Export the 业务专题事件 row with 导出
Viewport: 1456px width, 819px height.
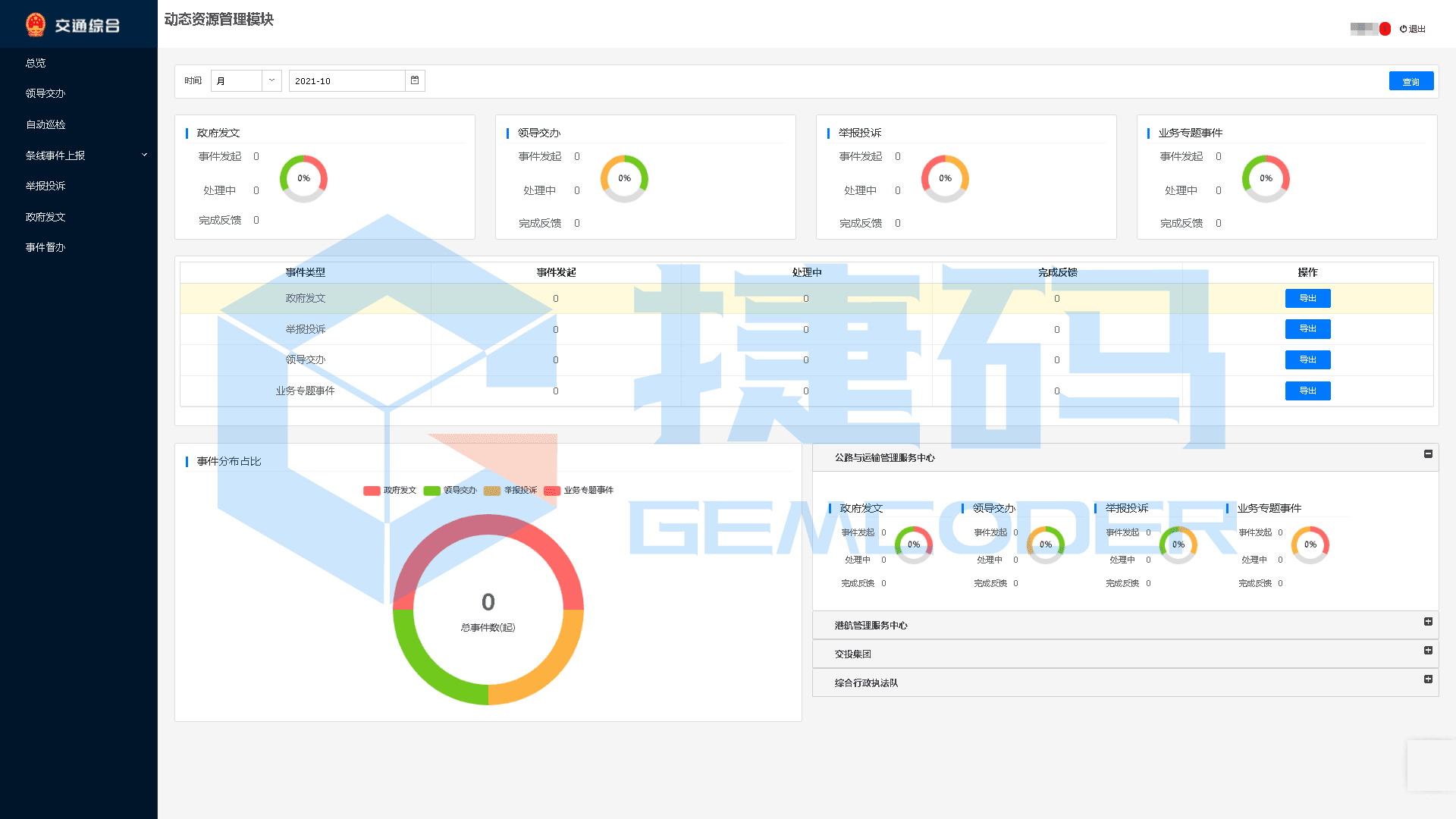pos(1307,391)
